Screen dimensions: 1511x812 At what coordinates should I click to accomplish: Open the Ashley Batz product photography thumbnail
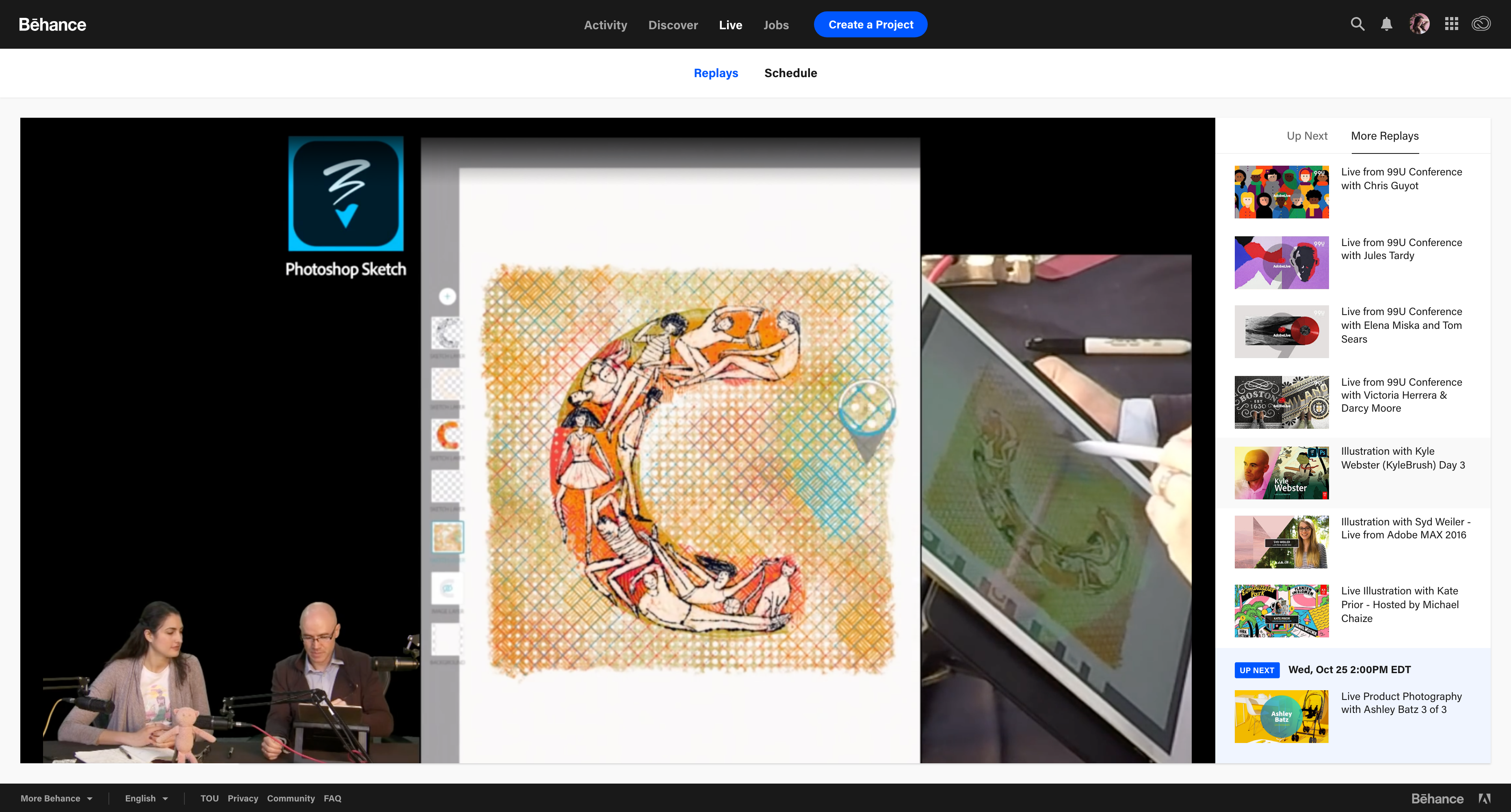click(x=1281, y=717)
